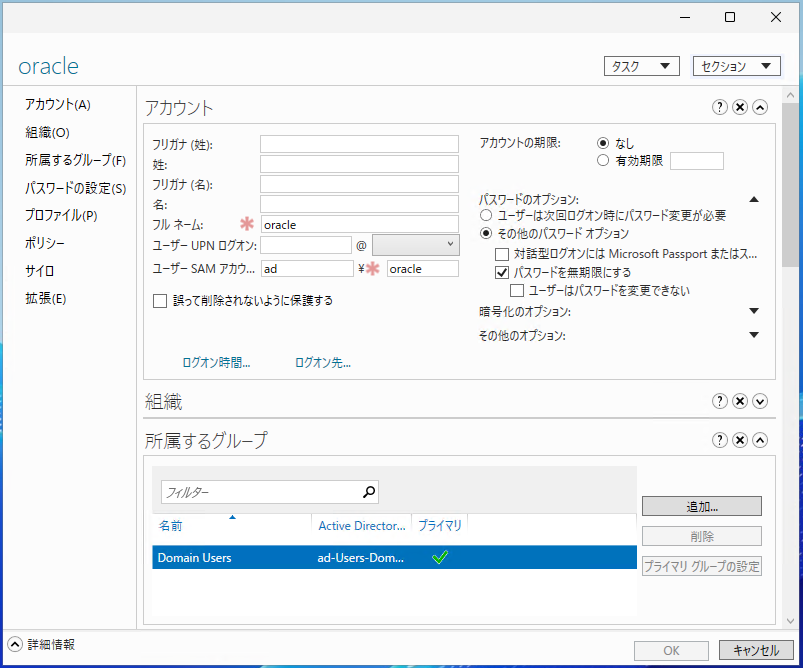The height and width of the screenshot is (668, 803).
Task: Go to パスワードの設定(S) in sidebar
Action: click(76, 188)
